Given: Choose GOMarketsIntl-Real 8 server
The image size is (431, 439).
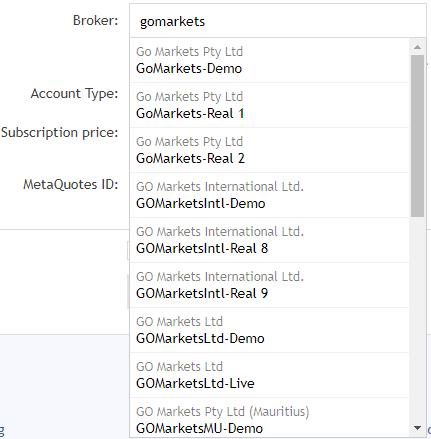Looking at the screenshot, I should 269,240.
